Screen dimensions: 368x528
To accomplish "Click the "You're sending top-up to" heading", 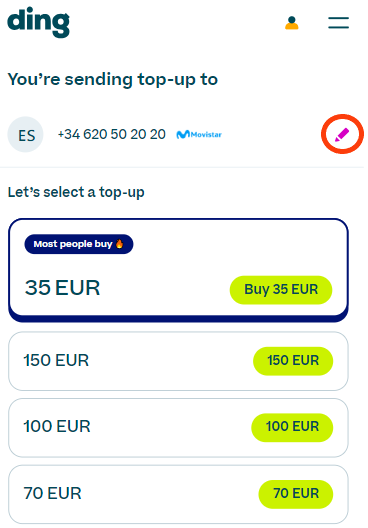I will click(x=113, y=80).
